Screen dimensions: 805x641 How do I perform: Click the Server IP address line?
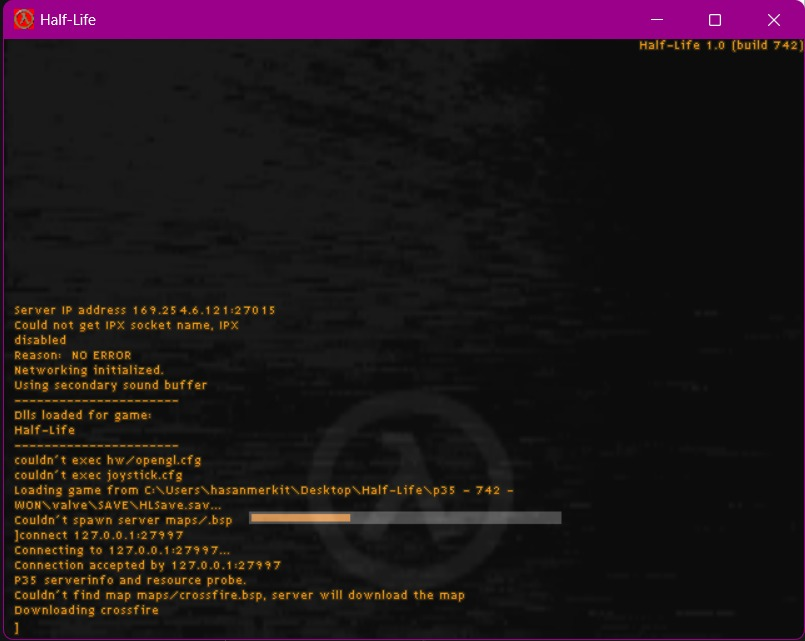pyautogui.click(x=145, y=310)
